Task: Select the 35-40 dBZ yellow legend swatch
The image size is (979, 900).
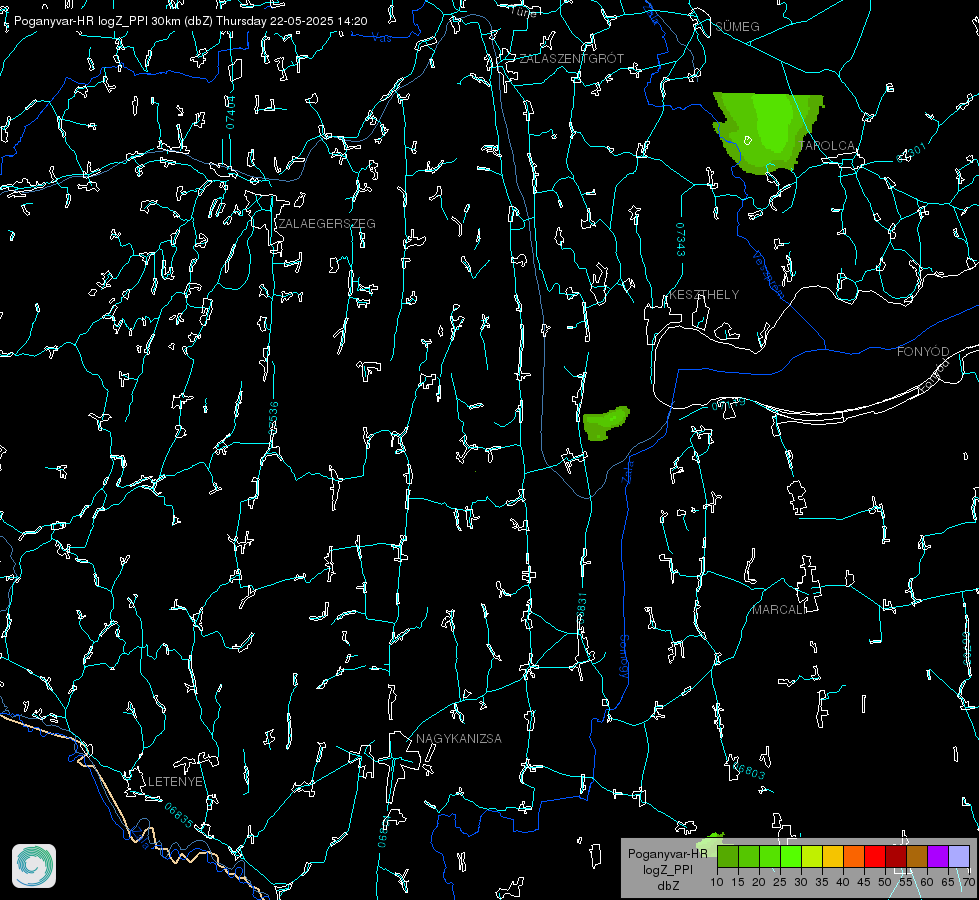Action: pyautogui.click(x=833, y=856)
